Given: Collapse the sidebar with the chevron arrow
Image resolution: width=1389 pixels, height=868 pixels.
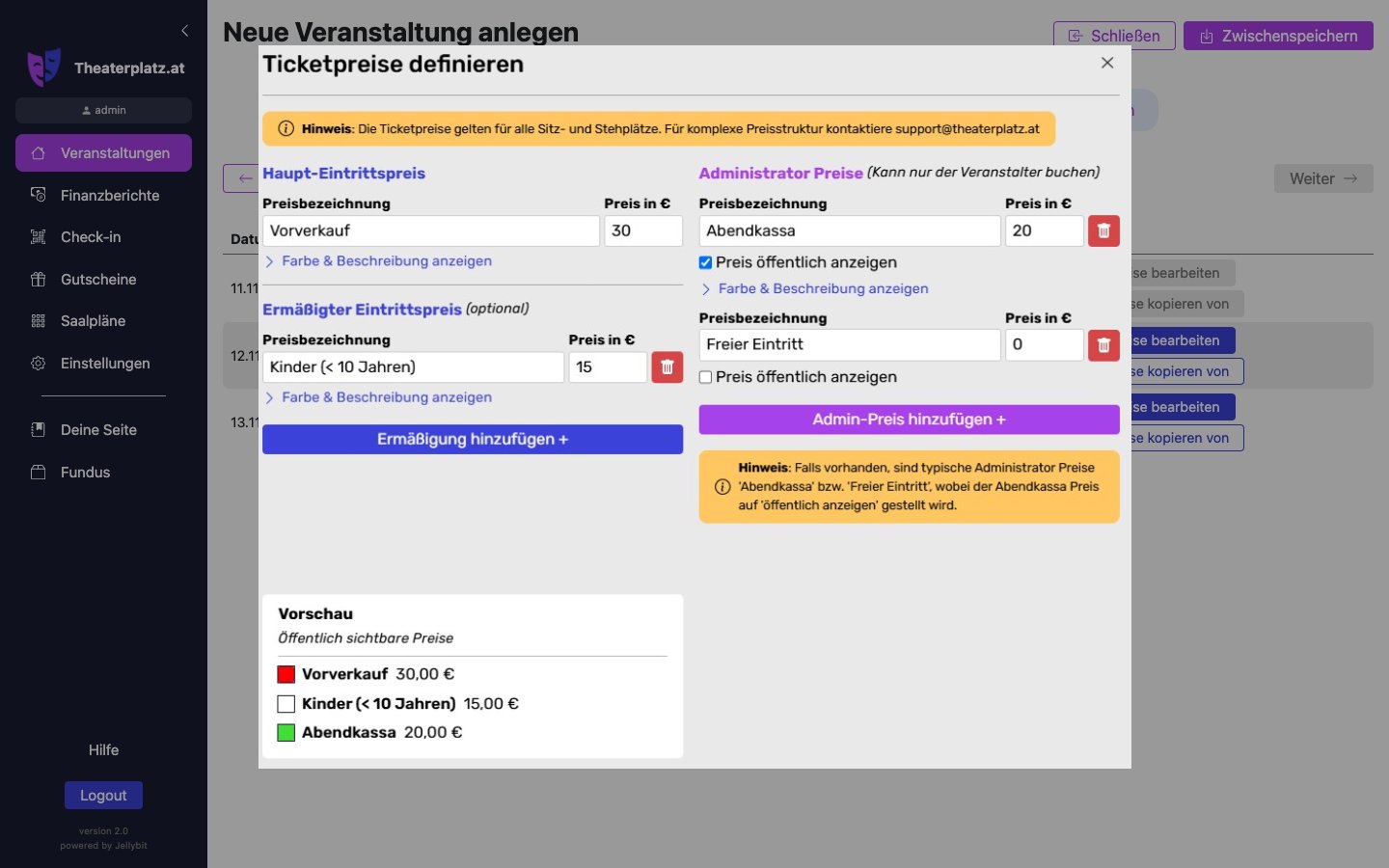Looking at the screenshot, I should click(184, 31).
